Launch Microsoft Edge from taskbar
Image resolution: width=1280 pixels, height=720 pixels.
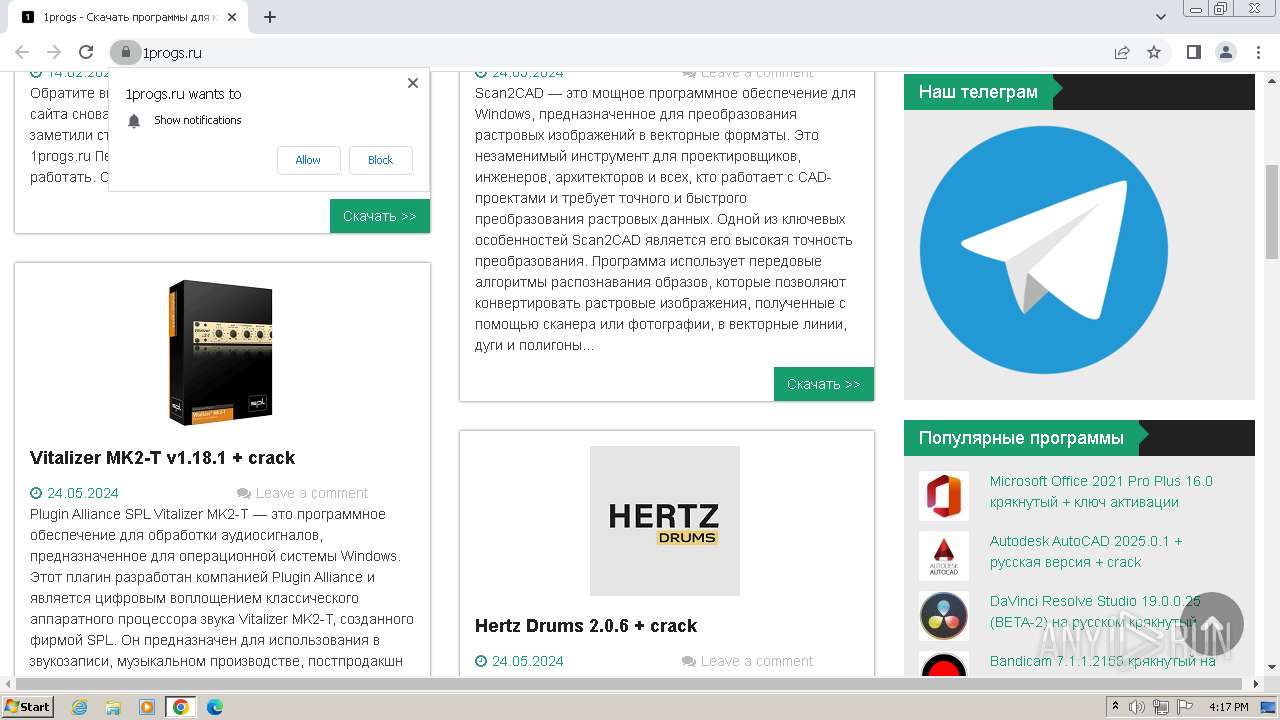point(215,707)
